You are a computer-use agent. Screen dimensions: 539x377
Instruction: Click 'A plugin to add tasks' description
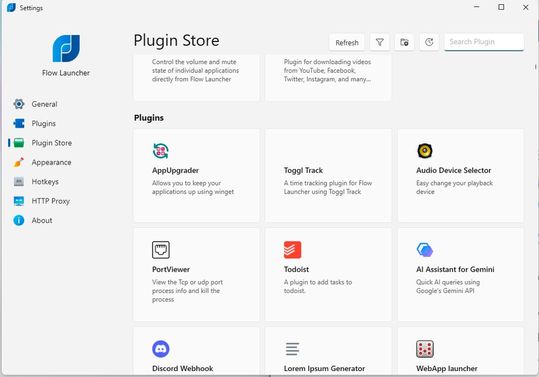pyautogui.click(x=318, y=286)
